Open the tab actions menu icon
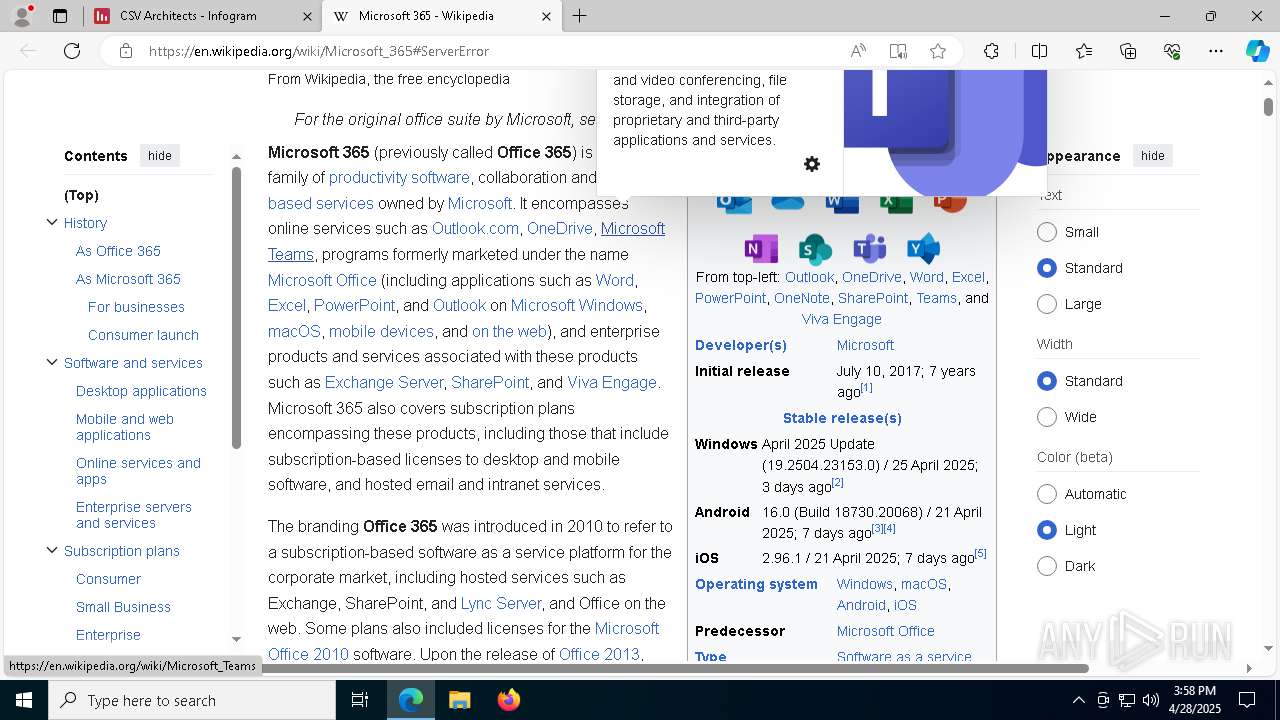The width and height of the screenshot is (1280, 720). click(60, 16)
